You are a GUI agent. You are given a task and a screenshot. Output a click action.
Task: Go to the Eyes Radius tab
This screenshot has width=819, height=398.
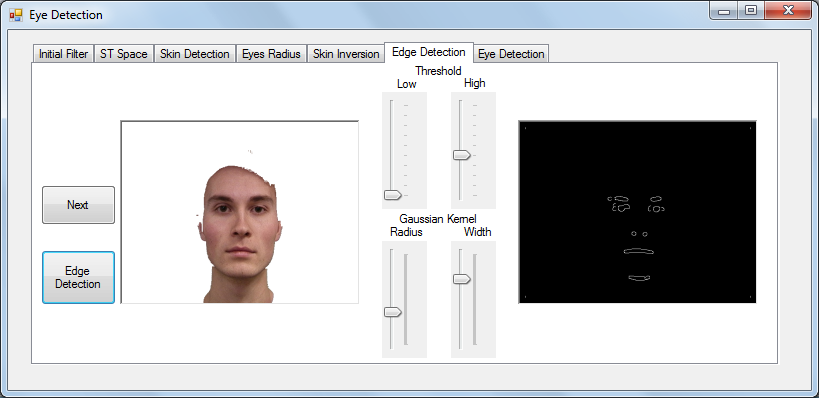click(271, 54)
